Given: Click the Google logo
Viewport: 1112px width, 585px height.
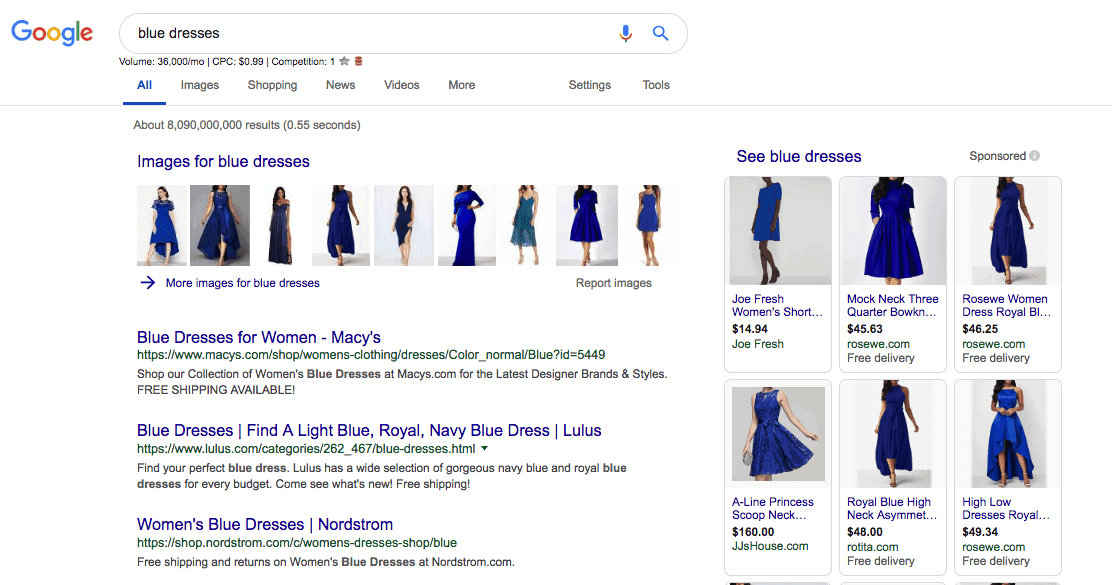Looking at the screenshot, I should 51,33.
